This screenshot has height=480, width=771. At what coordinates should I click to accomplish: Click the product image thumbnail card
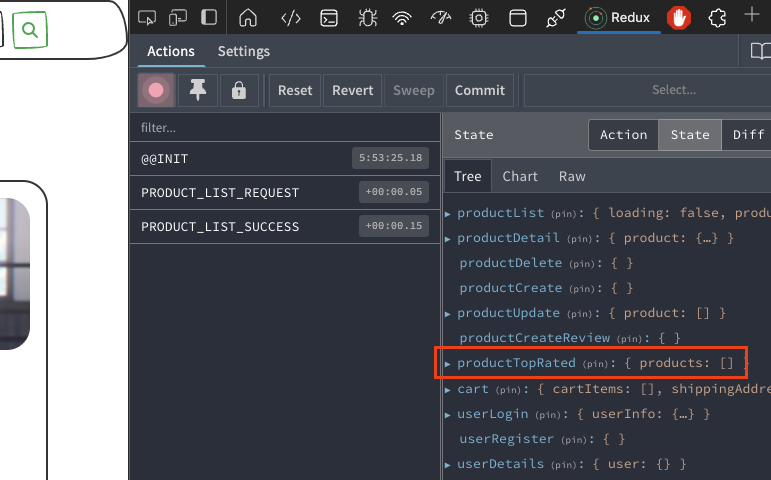(15, 273)
